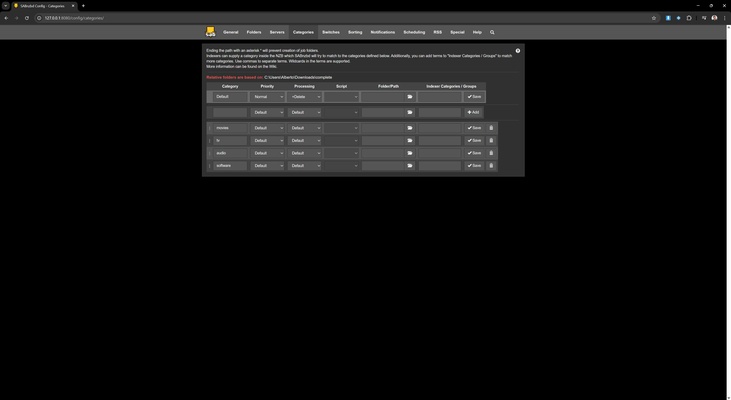Browse folder for the software category
The image size is (731, 400).
pos(410,166)
